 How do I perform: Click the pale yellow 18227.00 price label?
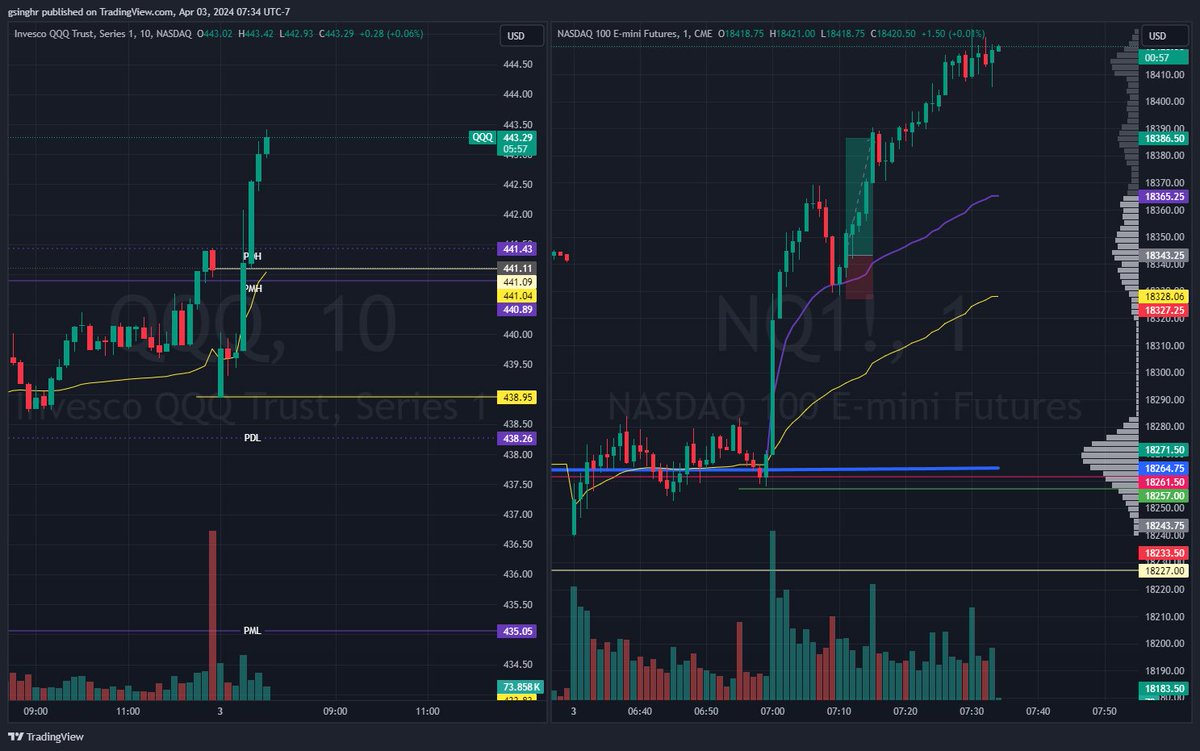coord(1163,571)
